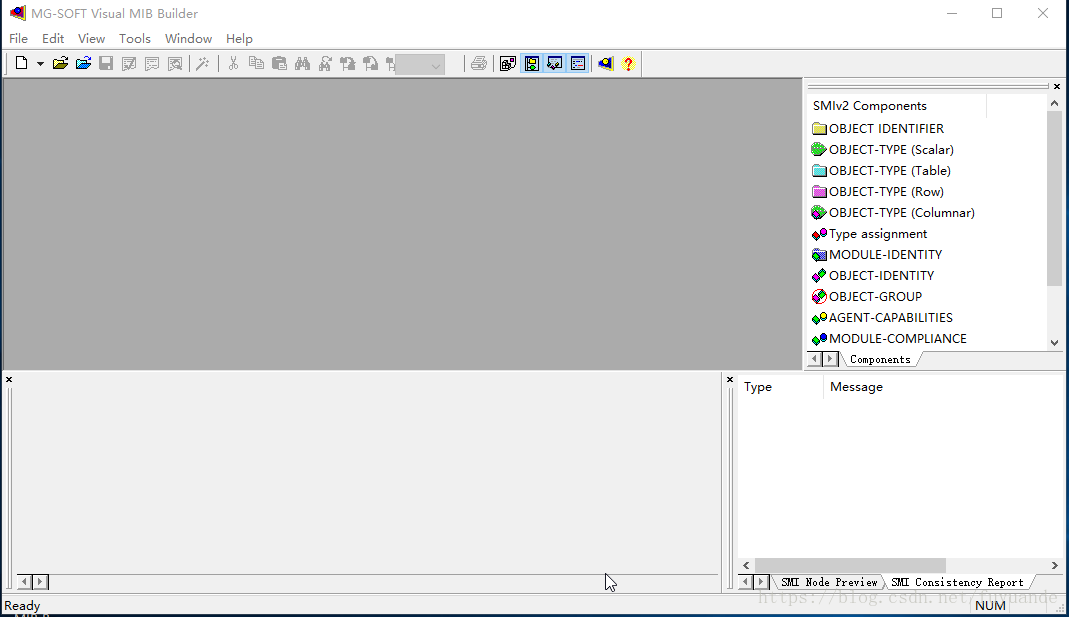
Task: Select OBJECT-TYPE (Row) component
Action: point(878,192)
